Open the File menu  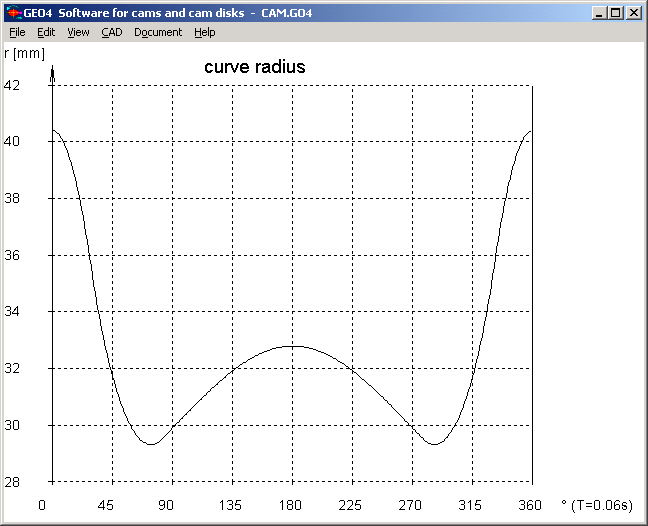point(17,32)
